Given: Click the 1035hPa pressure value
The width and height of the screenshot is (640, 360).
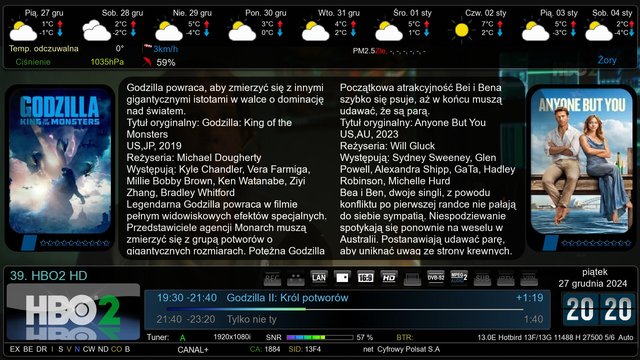Looking at the screenshot, I should [107, 62].
